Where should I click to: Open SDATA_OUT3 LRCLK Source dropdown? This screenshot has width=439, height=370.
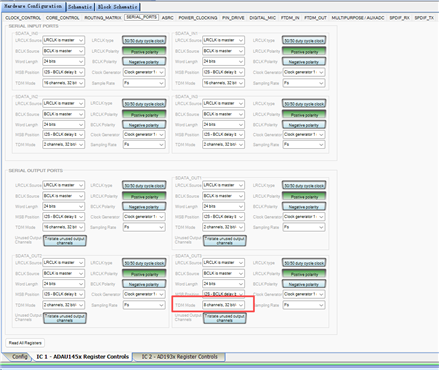click(x=223, y=263)
